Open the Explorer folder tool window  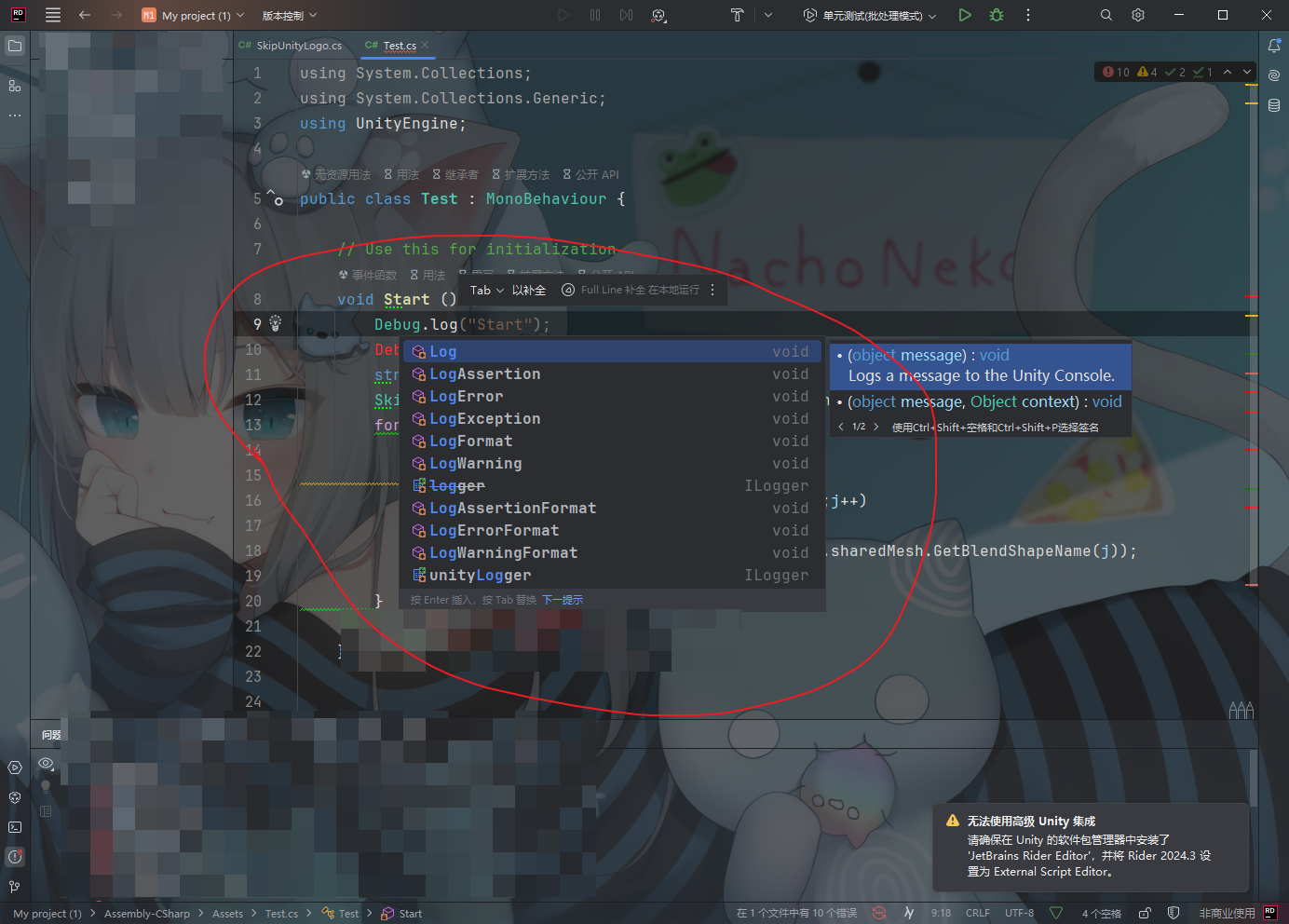[x=15, y=46]
